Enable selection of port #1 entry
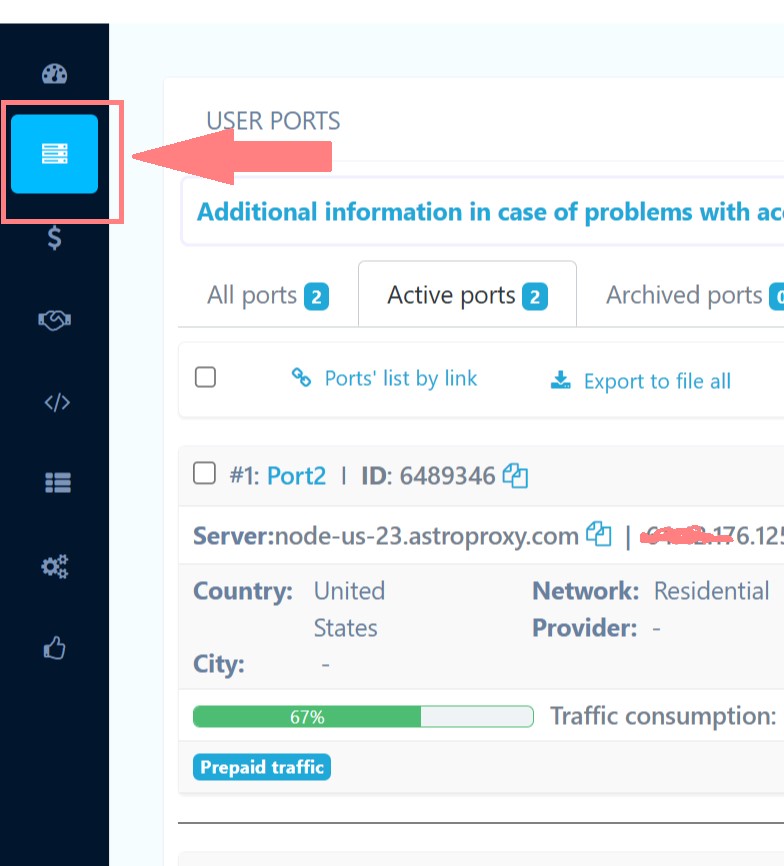The height and width of the screenshot is (866, 784). (x=204, y=474)
